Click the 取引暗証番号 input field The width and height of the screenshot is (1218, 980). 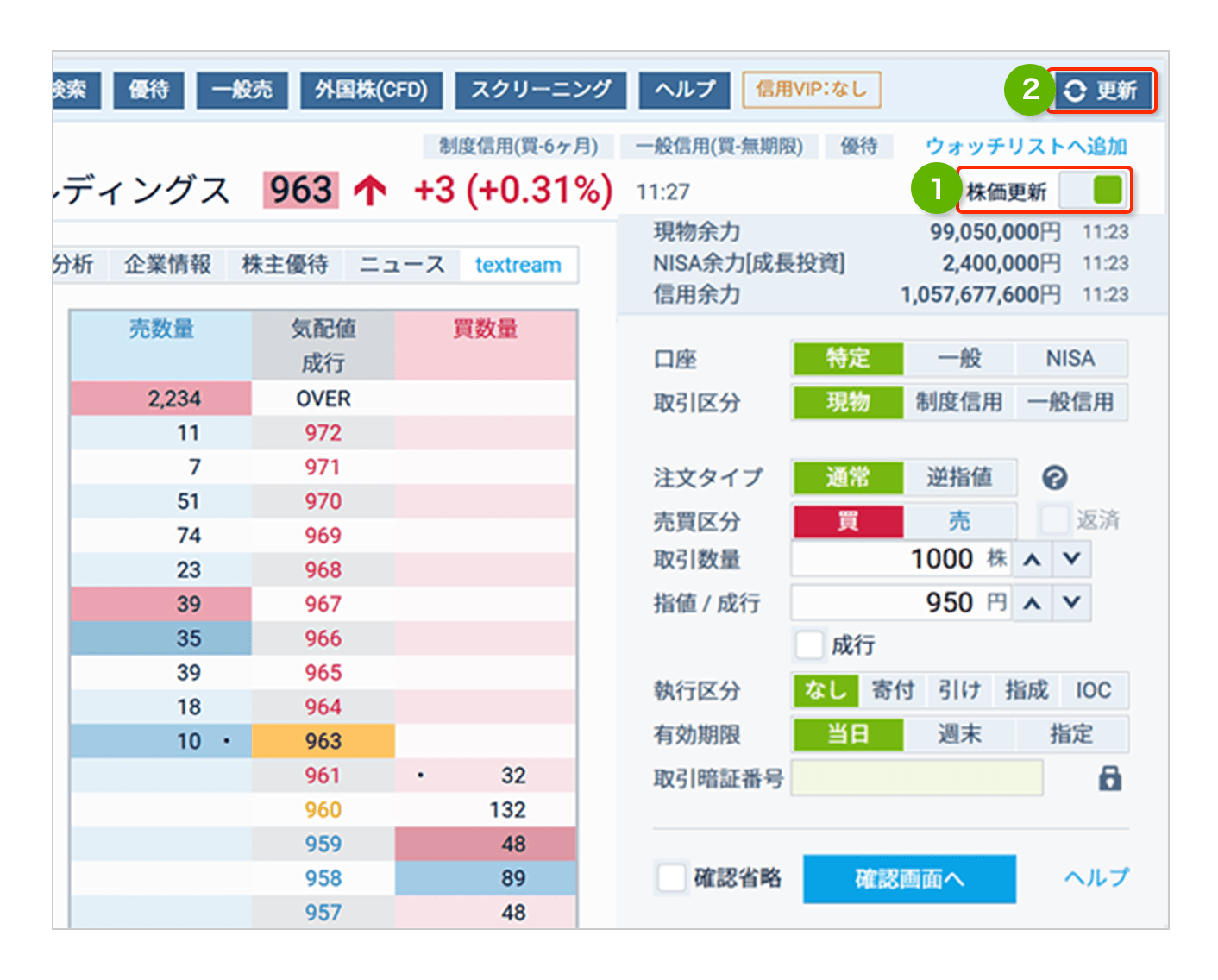pos(916,778)
